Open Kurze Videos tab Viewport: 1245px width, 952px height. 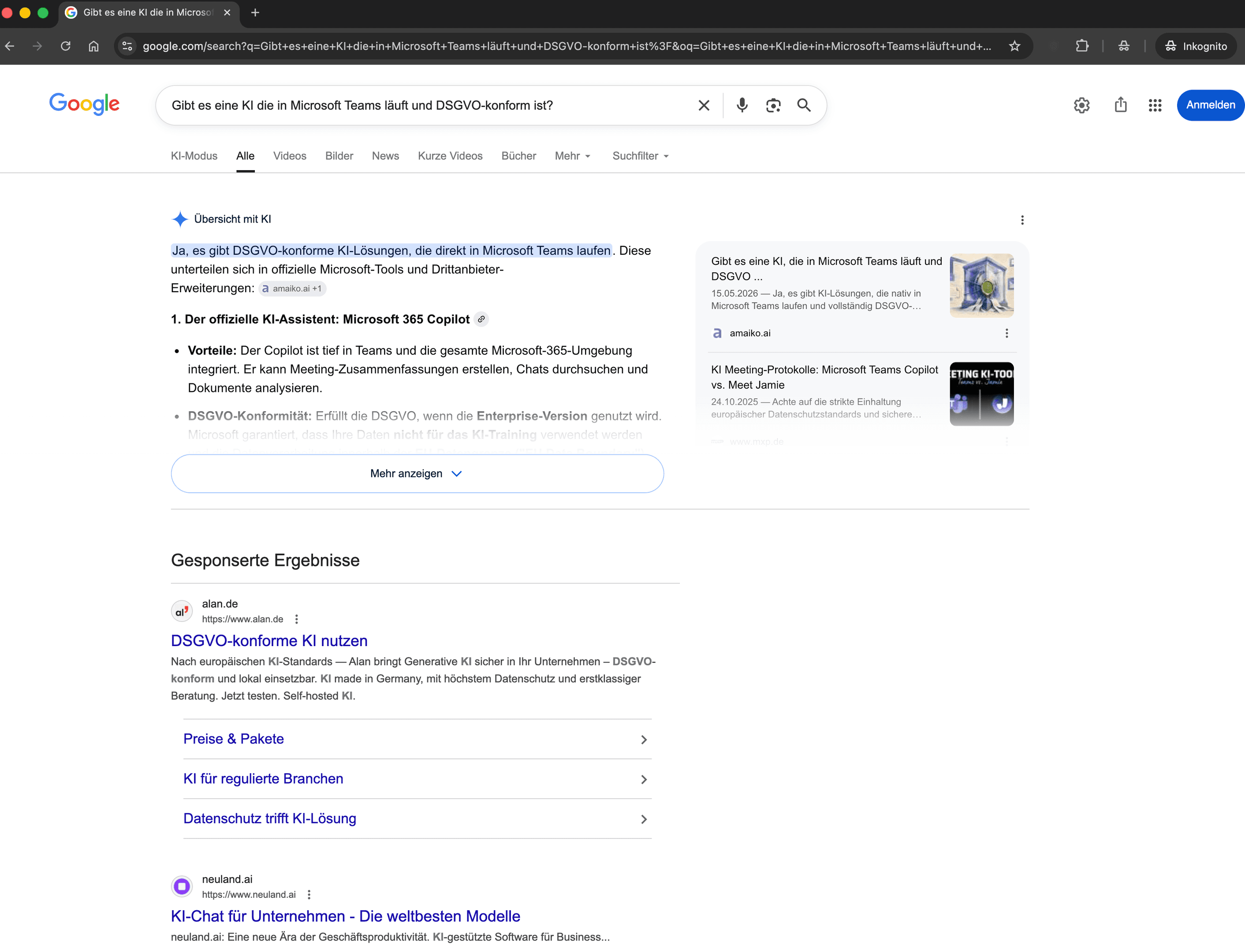pos(450,156)
